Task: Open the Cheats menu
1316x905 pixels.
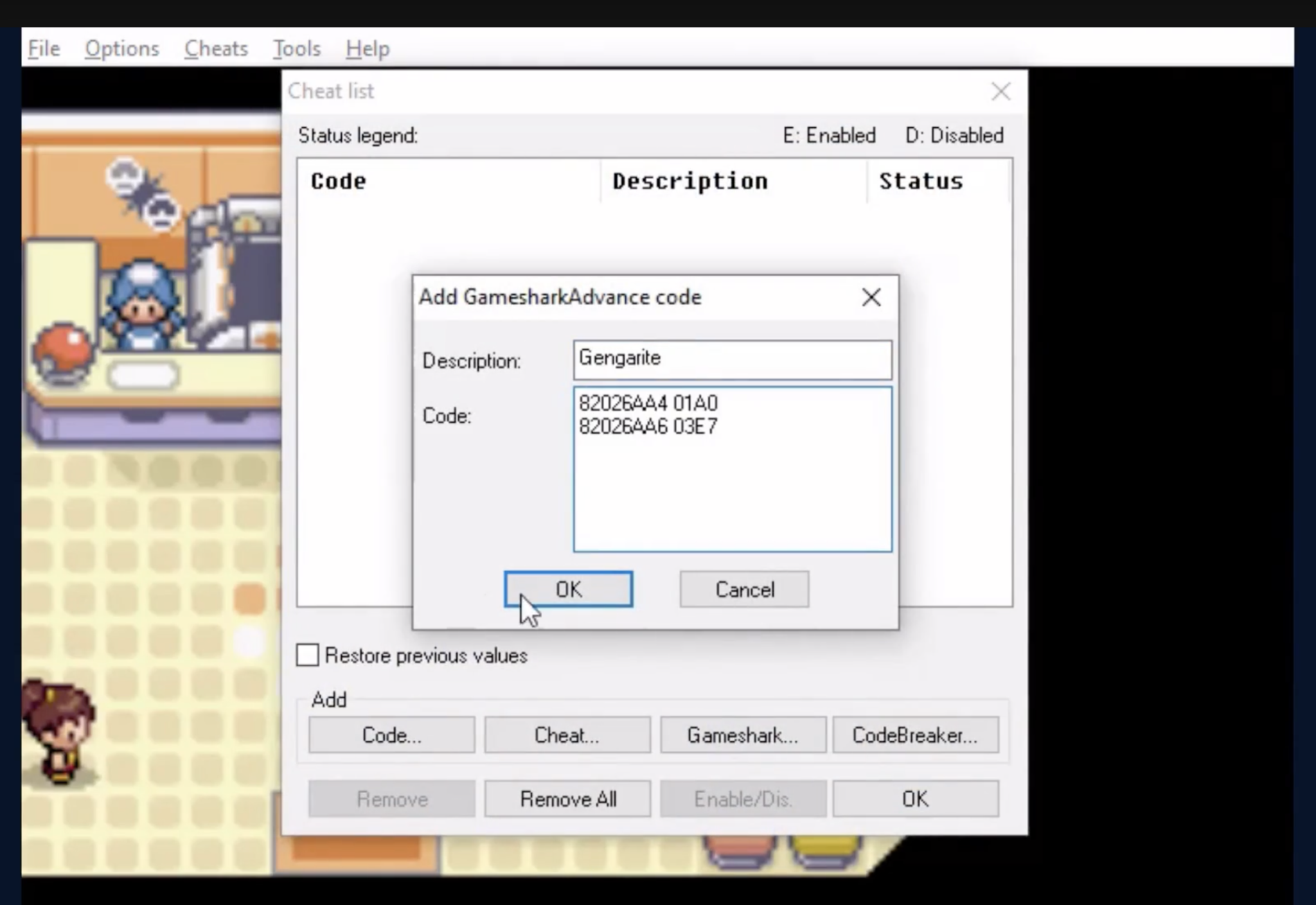Action: click(x=216, y=48)
